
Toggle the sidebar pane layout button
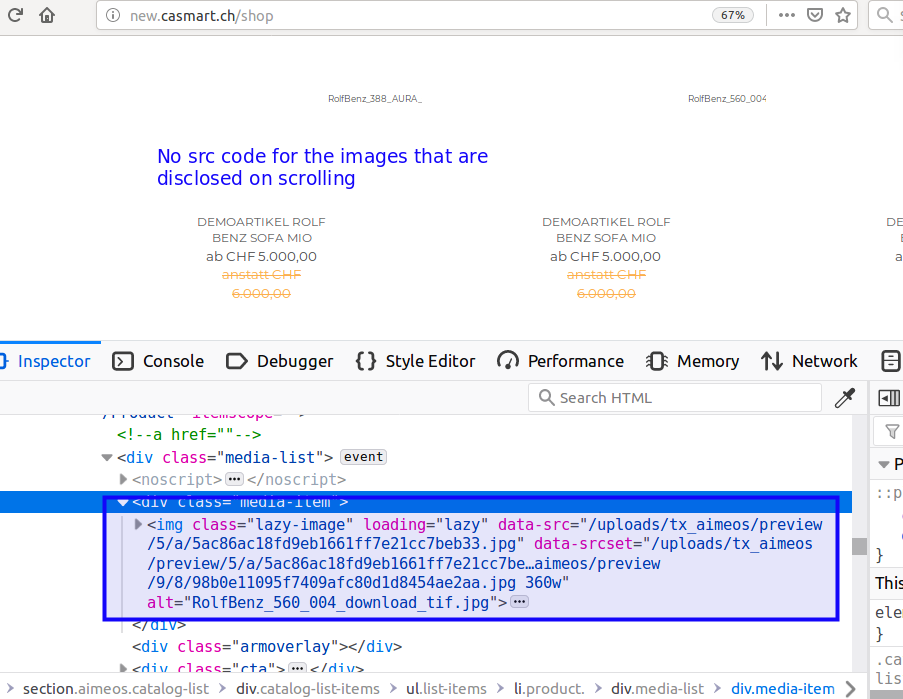point(889,397)
